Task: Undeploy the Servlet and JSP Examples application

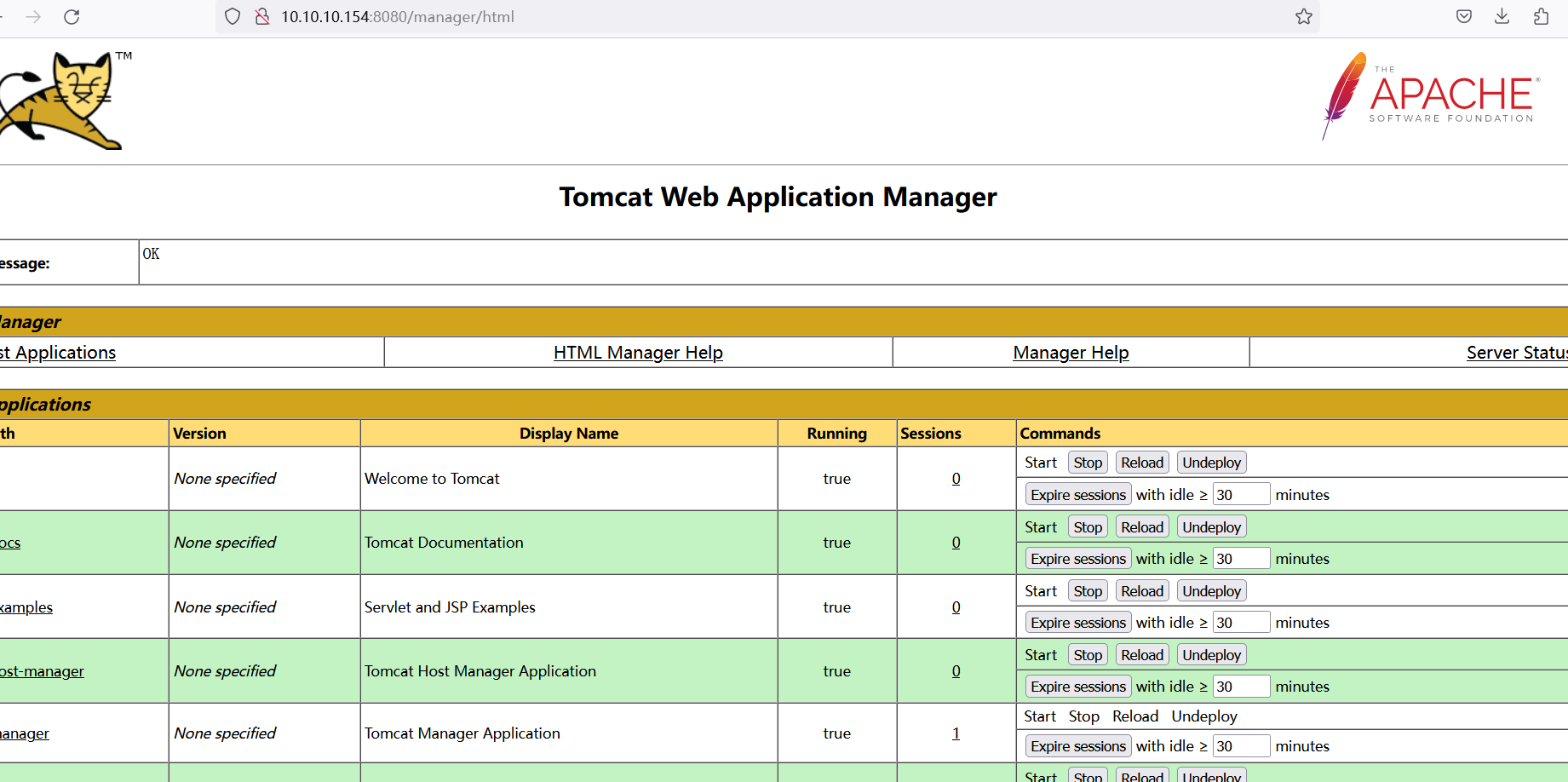Action: pos(1211,591)
